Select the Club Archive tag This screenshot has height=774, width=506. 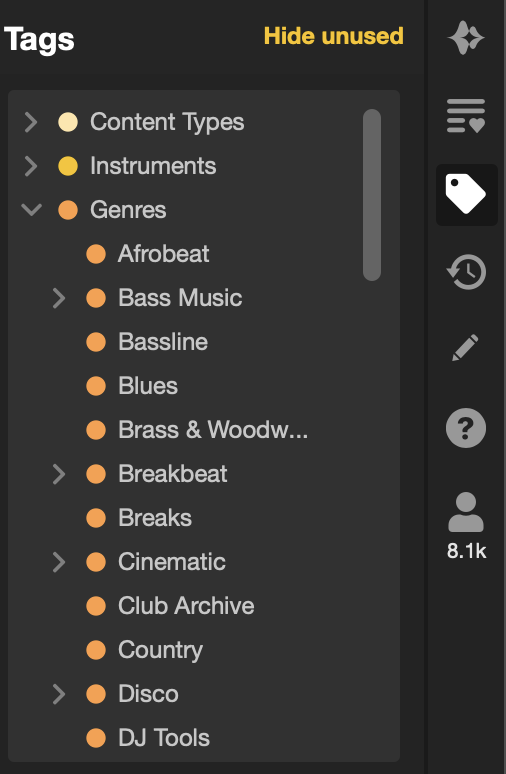pos(186,606)
